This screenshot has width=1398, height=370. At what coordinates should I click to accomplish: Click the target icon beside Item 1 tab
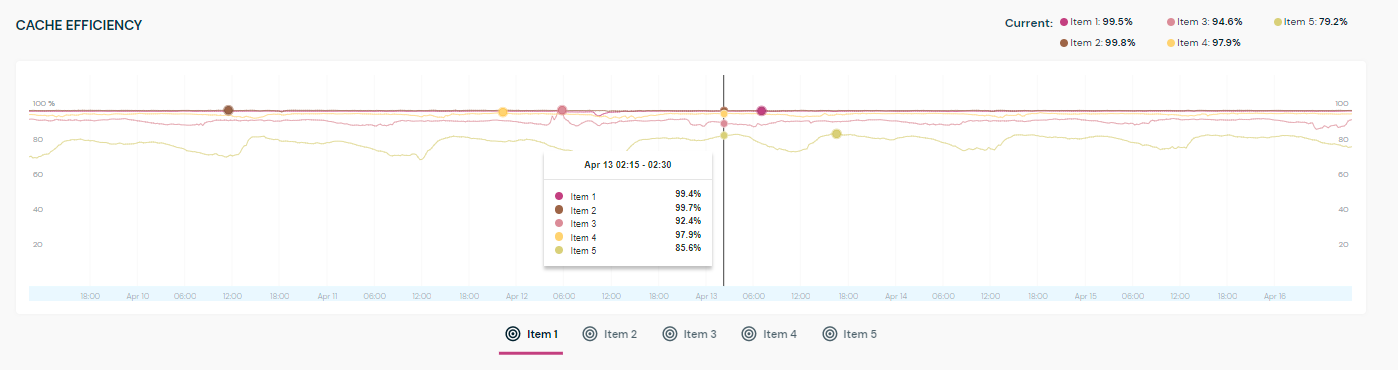pyautogui.click(x=513, y=334)
